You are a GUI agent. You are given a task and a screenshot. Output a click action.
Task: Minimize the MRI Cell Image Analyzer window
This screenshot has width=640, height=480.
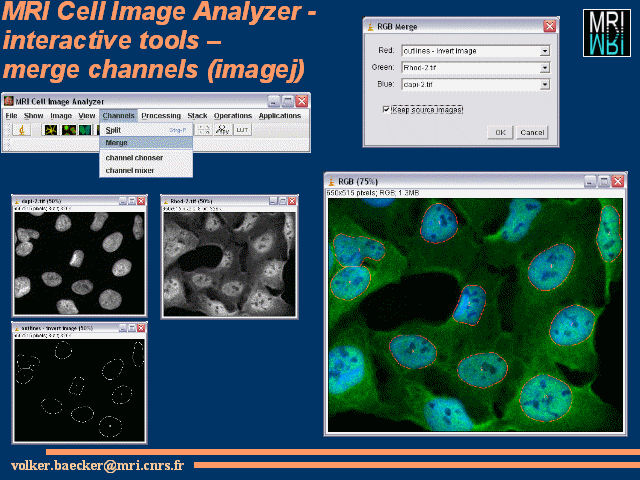274,101
